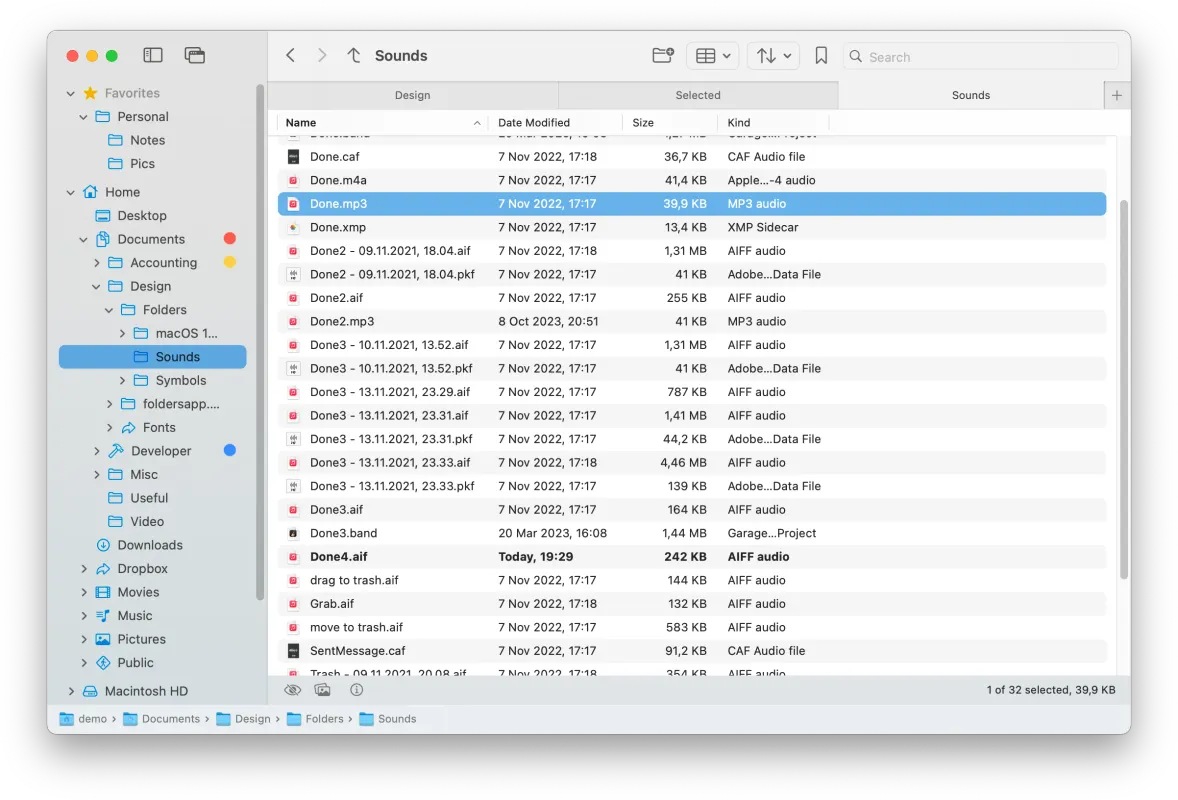Toggle hidden files with the crossed-eye icon

[x=292, y=689]
